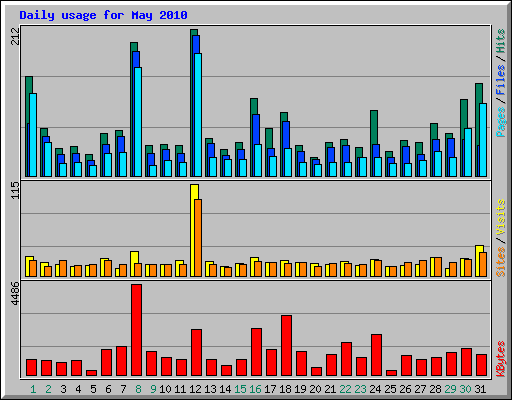The height and width of the screenshot is (400, 512).
Task: Select day 23 on the x-axis
Action: 360,389
